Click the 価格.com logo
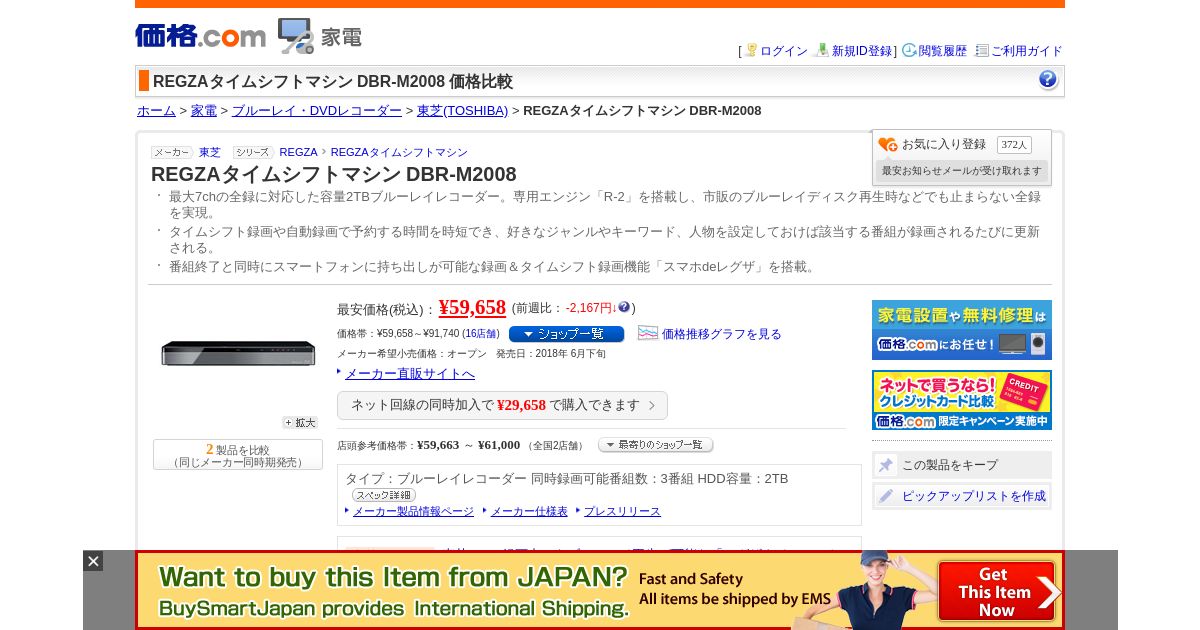Image resolution: width=1200 pixels, height=630 pixels. [201, 36]
